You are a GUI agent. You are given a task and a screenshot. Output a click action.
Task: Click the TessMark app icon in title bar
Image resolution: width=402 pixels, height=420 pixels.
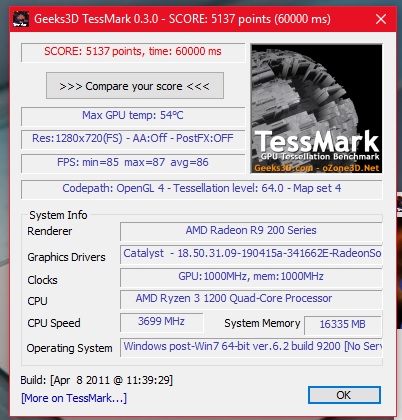point(21,19)
